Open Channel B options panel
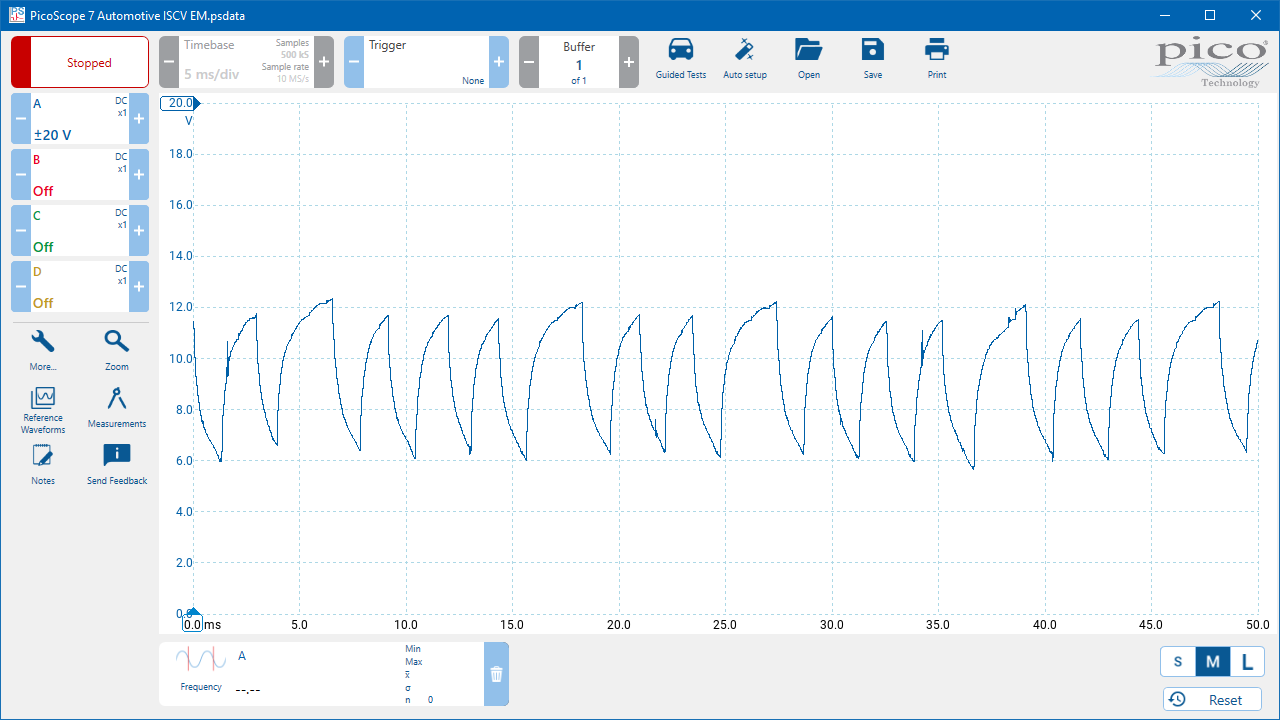The image size is (1280, 720). click(80, 175)
